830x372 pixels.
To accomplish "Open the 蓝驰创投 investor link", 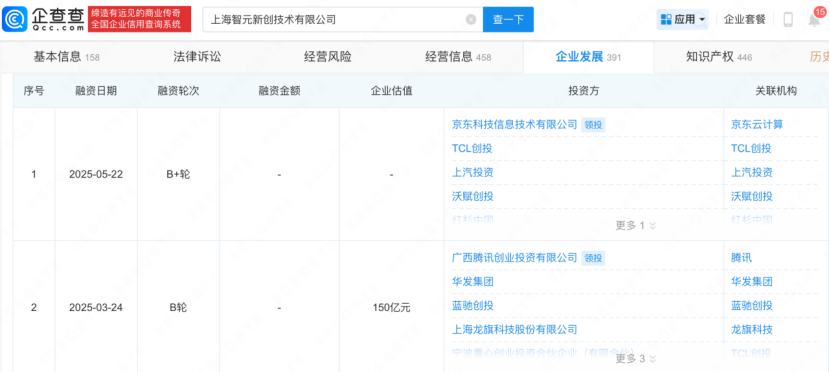I will click(x=473, y=306).
